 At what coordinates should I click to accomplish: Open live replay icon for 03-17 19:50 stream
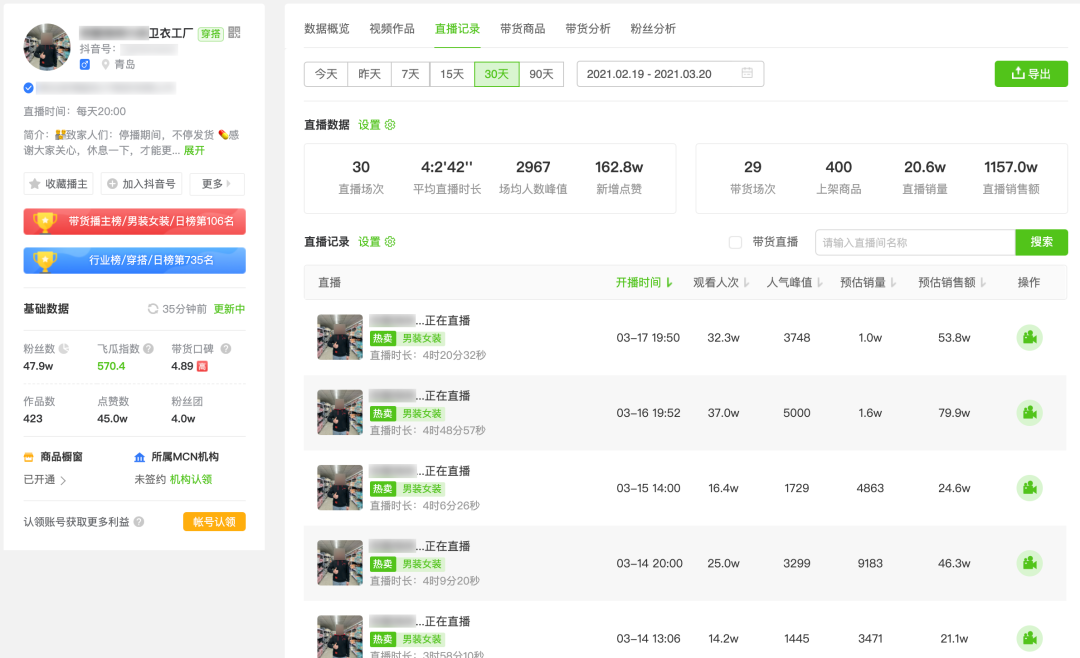click(1029, 338)
